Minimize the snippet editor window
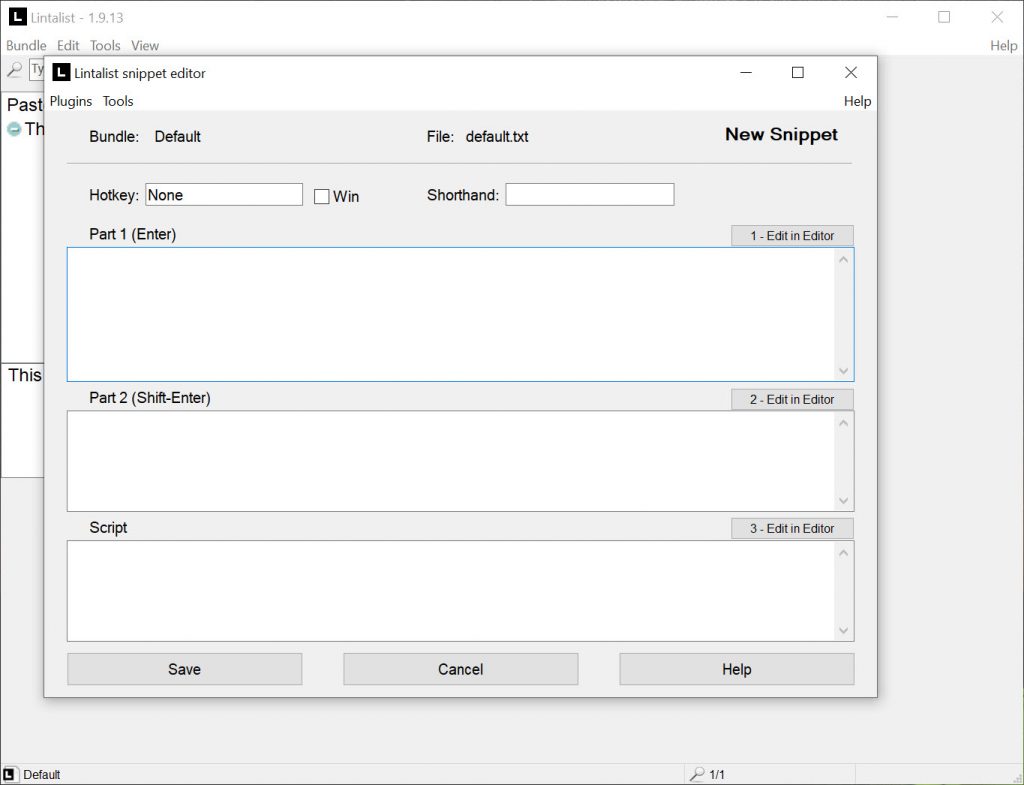The height and width of the screenshot is (785, 1024). [x=746, y=72]
